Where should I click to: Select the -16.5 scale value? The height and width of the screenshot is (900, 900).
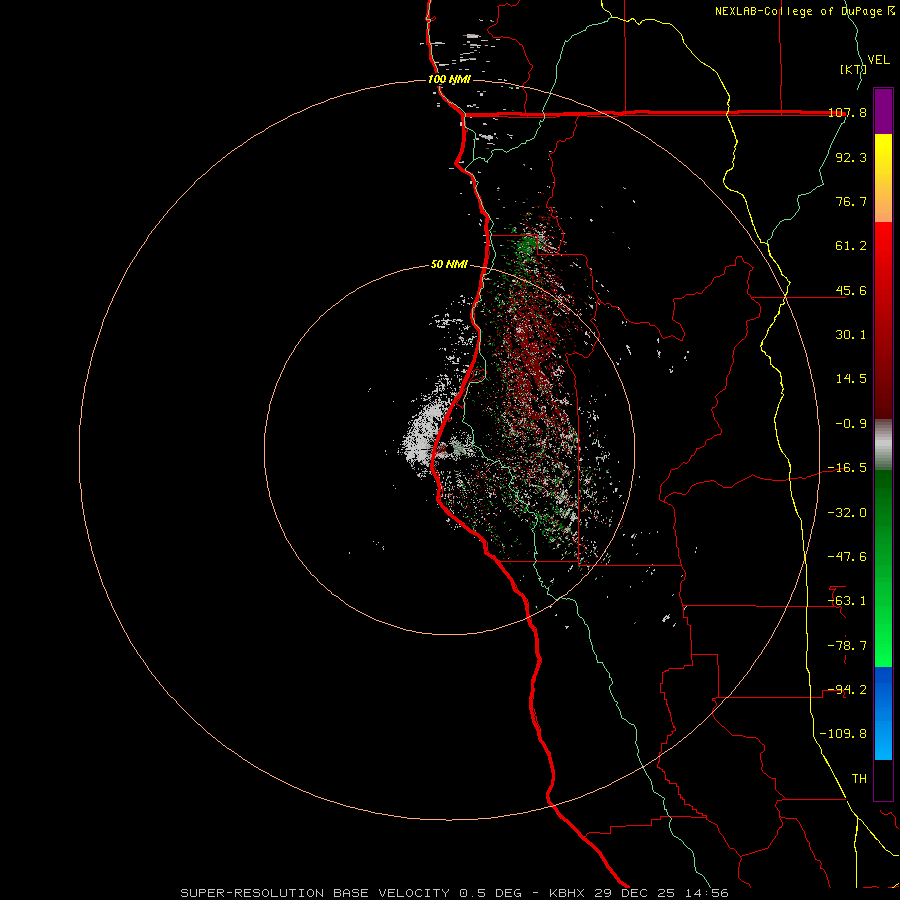[x=847, y=468]
